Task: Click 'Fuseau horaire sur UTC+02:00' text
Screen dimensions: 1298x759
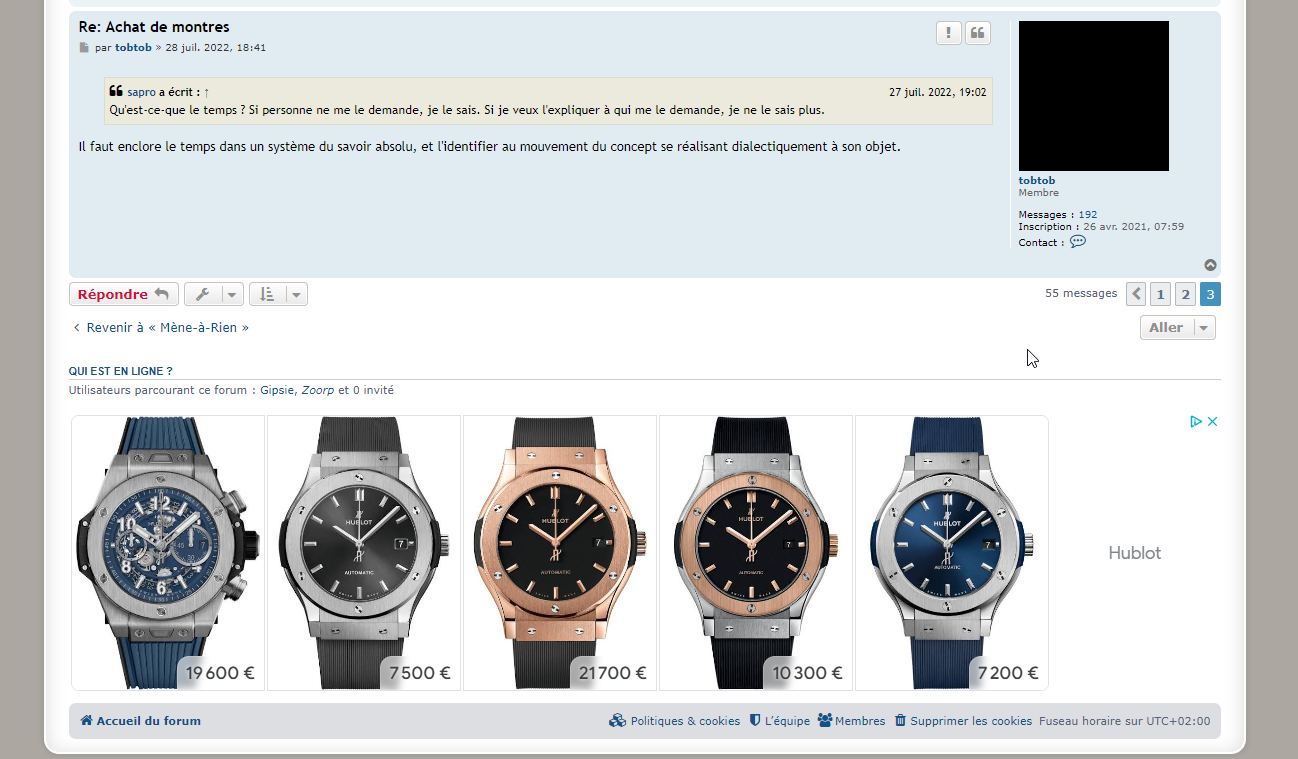Action: [x=1124, y=721]
